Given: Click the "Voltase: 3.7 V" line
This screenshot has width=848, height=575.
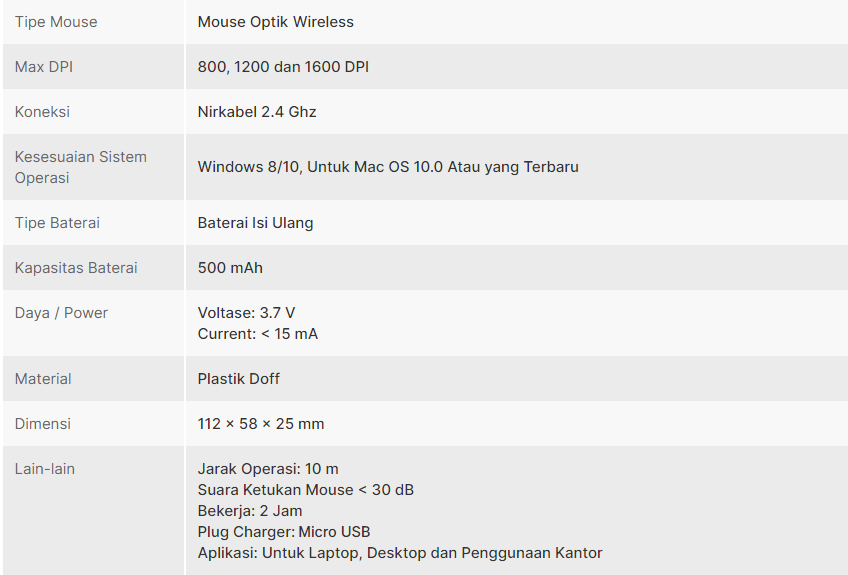Looking at the screenshot, I should (246, 313).
